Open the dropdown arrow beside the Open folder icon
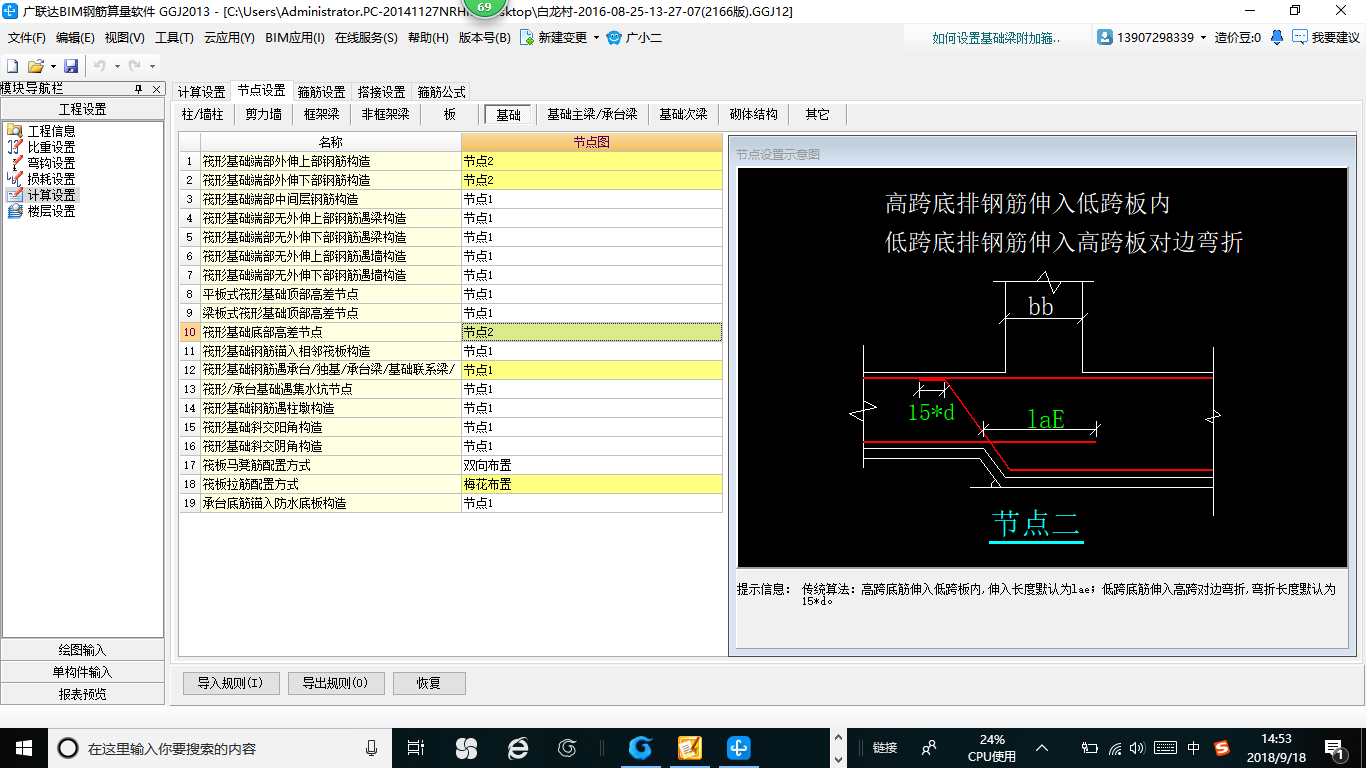The width and height of the screenshot is (1366, 768). tap(52, 66)
